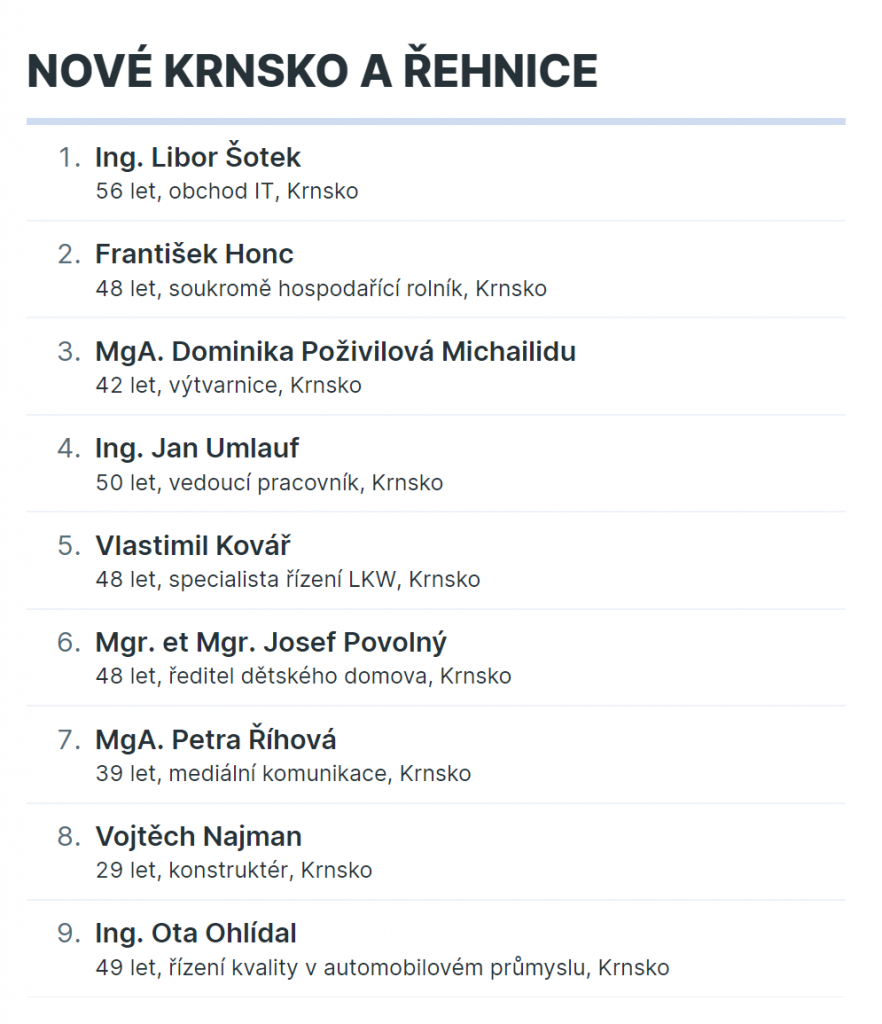Viewport: 882px width, 1024px height.
Task: Click candidate Vlastimil Kovář
Action: (x=193, y=545)
